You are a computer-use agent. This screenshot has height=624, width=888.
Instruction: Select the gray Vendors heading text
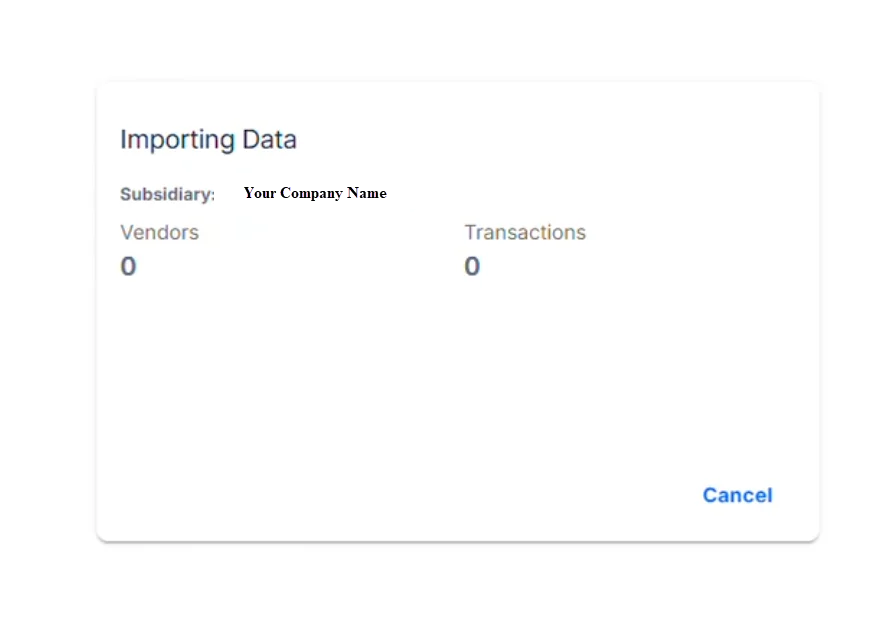click(x=159, y=232)
